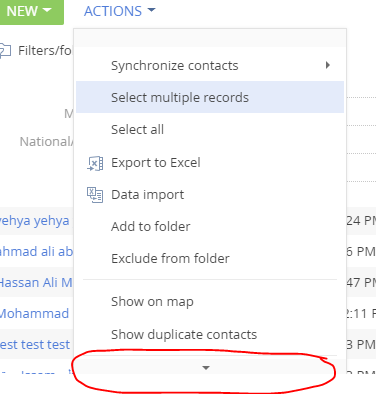This screenshot has height=394, width=376.
Task: Choose Add to folder
Action: tap(210, 226)
